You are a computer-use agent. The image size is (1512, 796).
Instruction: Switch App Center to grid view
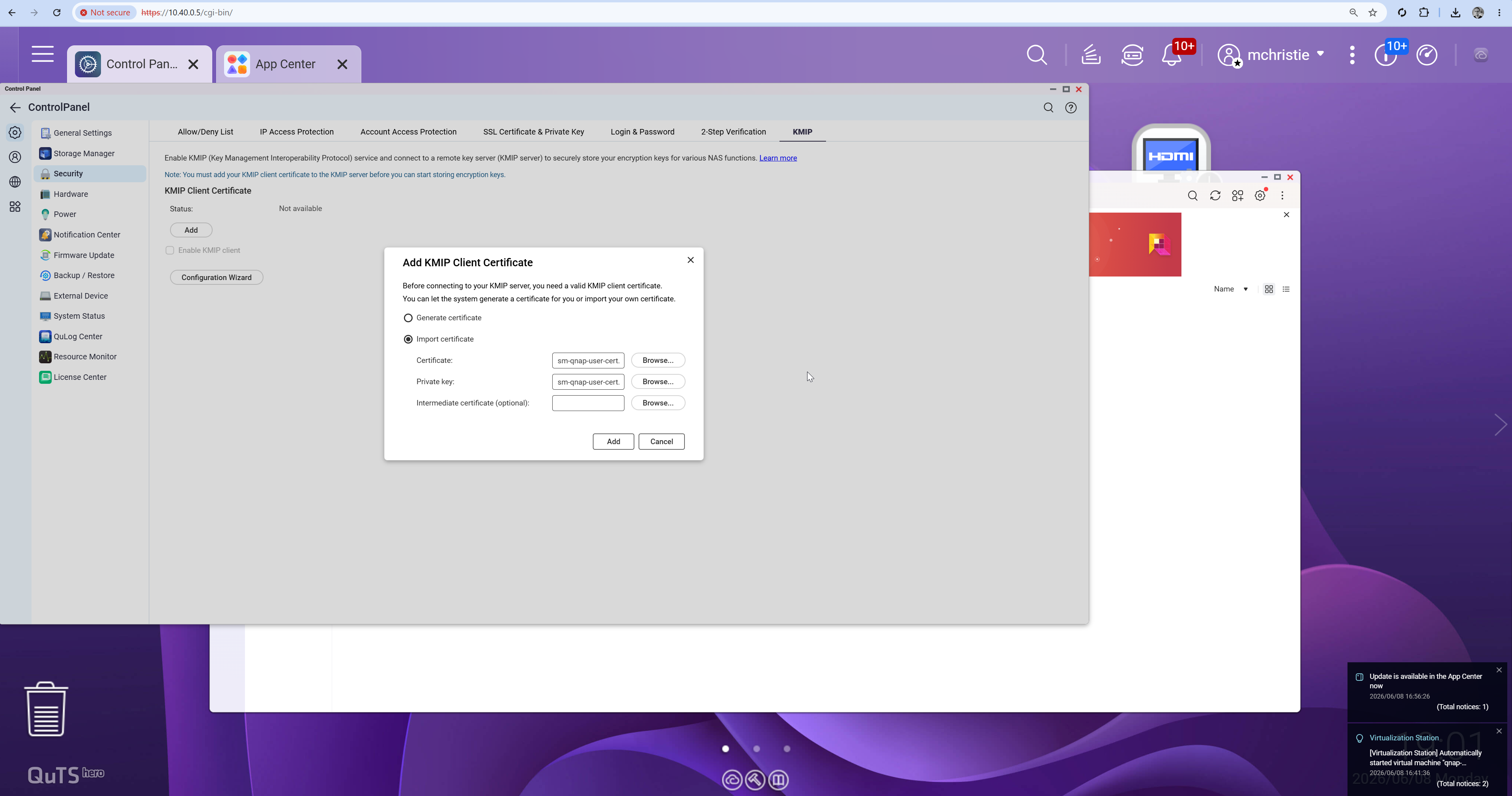pos(1269,290)
